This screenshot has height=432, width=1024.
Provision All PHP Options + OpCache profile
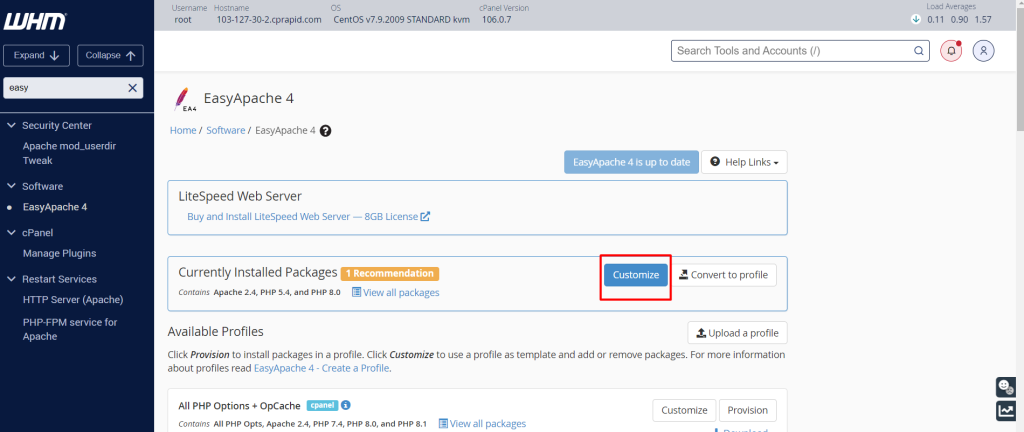748,410
